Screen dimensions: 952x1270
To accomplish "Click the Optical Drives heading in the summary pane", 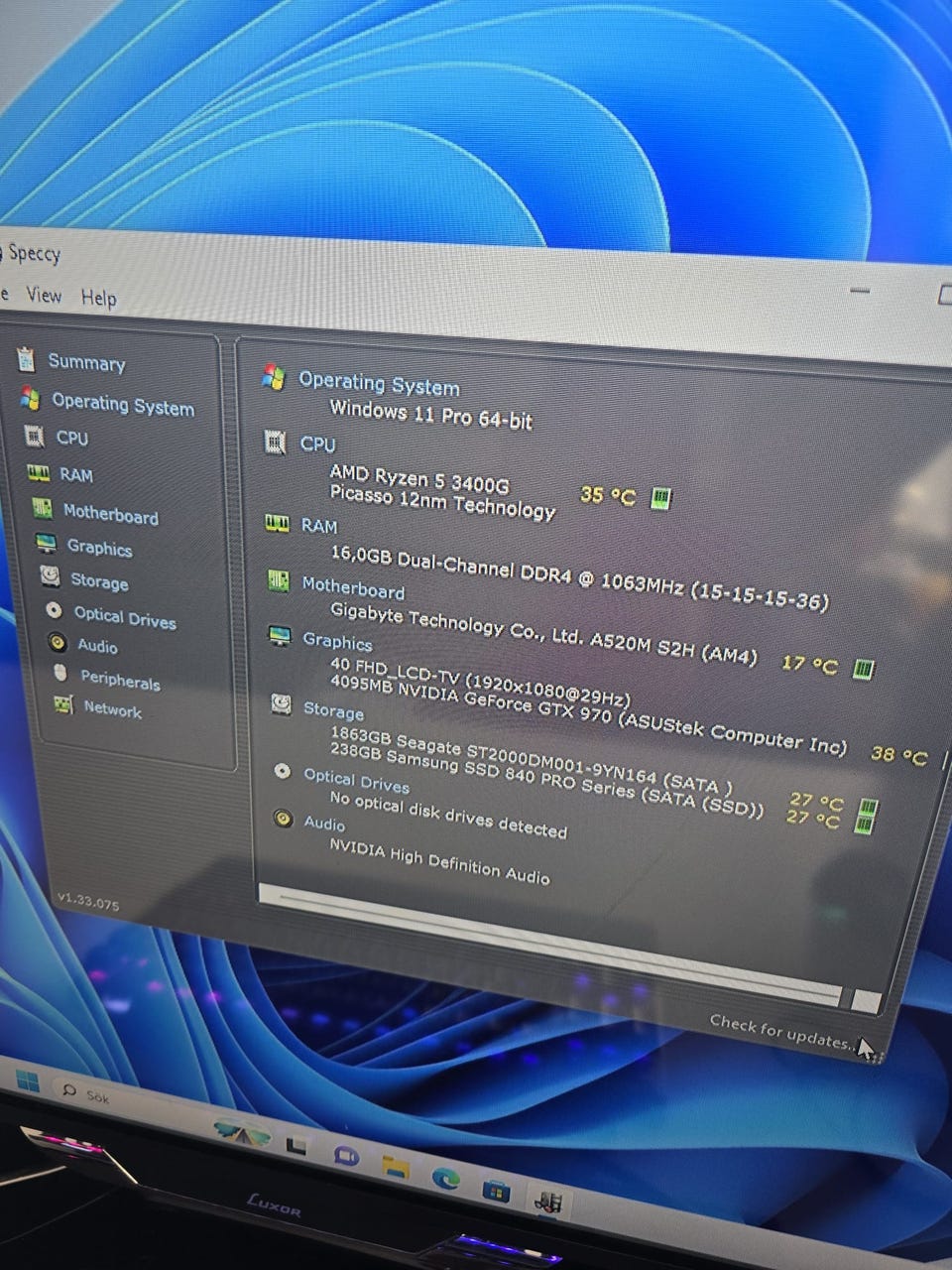I will (356, 780).
